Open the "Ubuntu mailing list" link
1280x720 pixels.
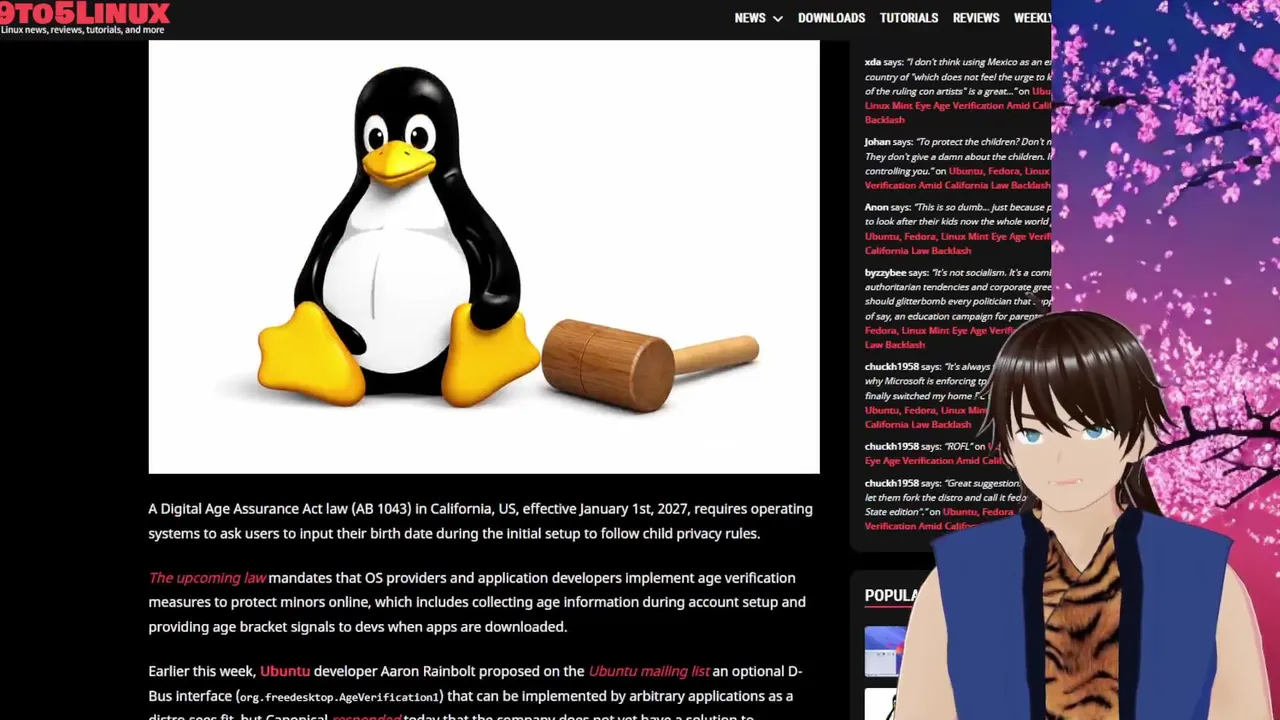click(649, 671)
